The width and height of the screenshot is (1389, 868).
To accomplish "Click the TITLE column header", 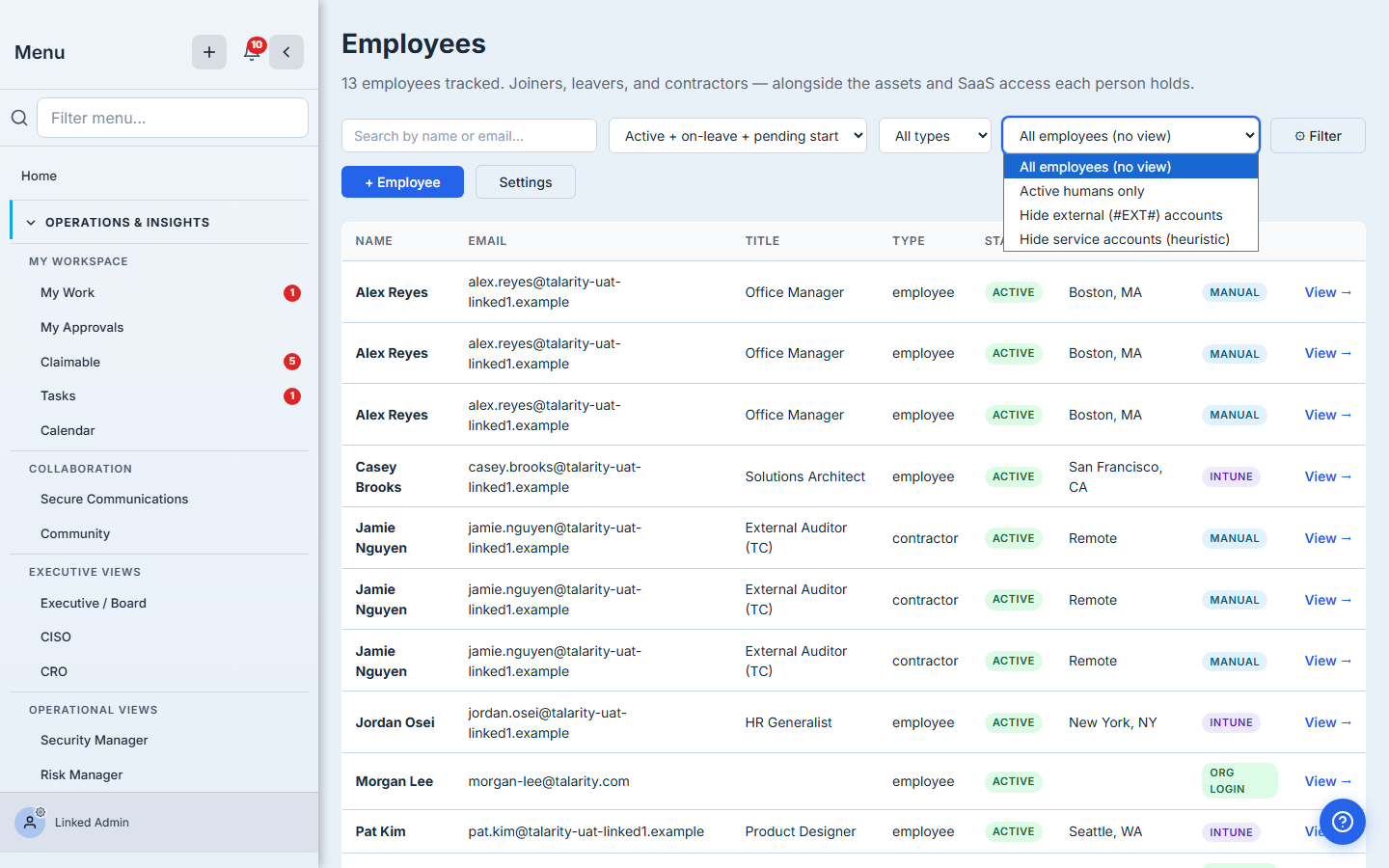I will [762, 241].
